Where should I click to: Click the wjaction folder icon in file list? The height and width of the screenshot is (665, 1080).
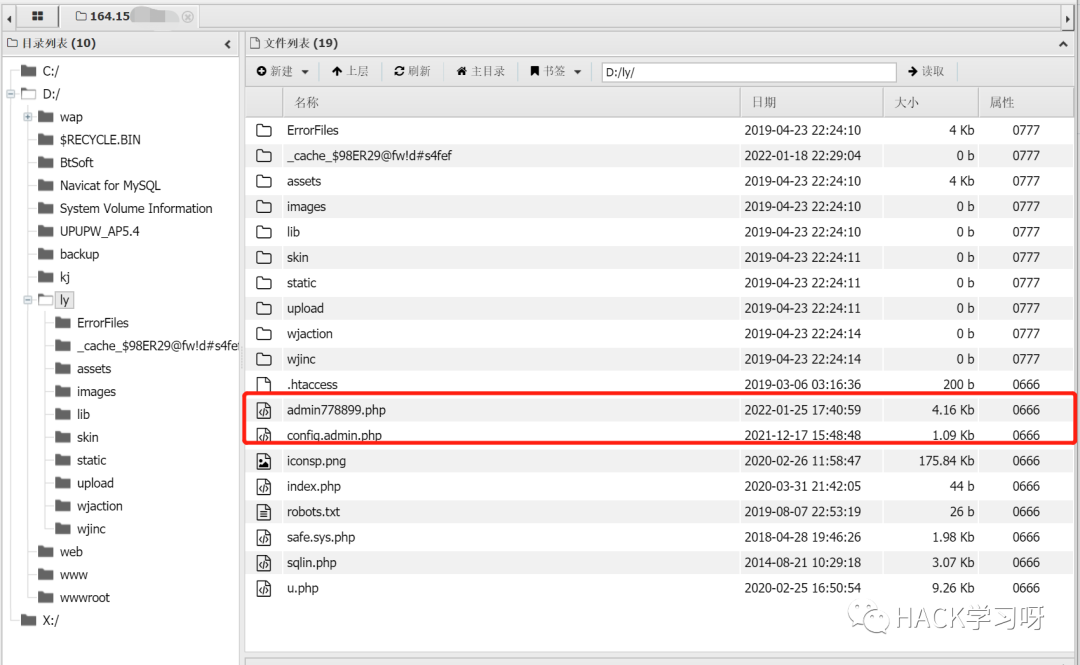point(264,334)
